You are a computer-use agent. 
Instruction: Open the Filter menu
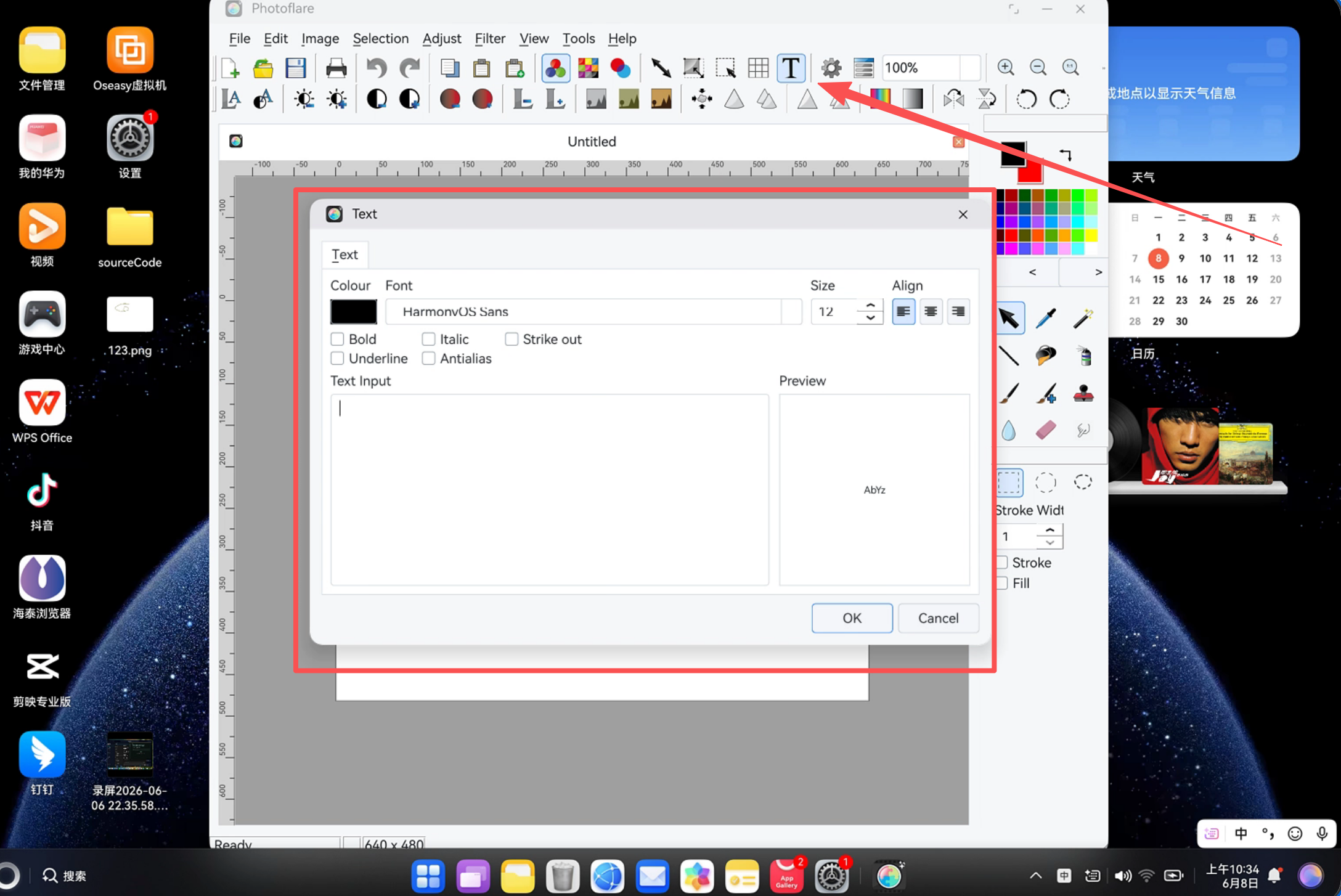pos(490,39)
